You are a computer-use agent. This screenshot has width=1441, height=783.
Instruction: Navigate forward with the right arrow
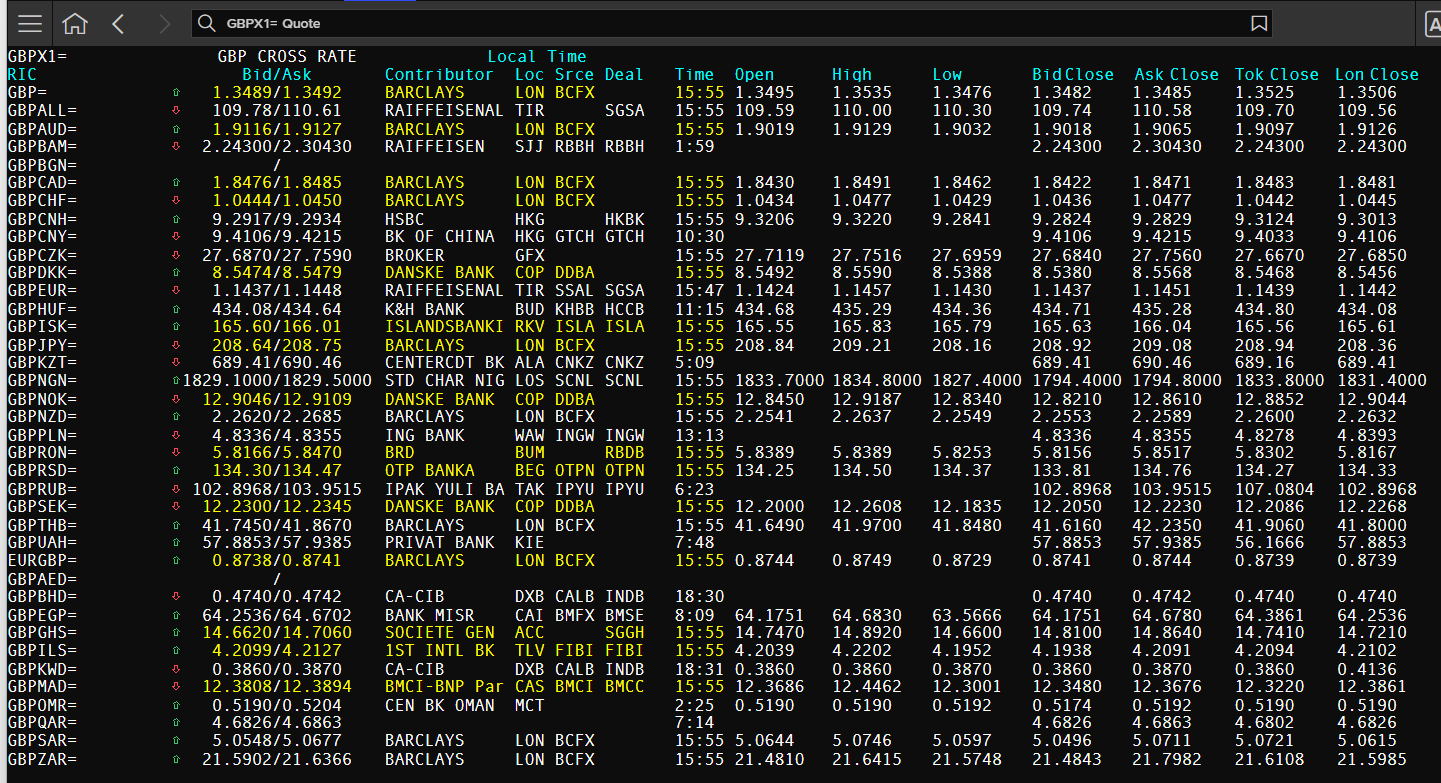pos(165,23)
